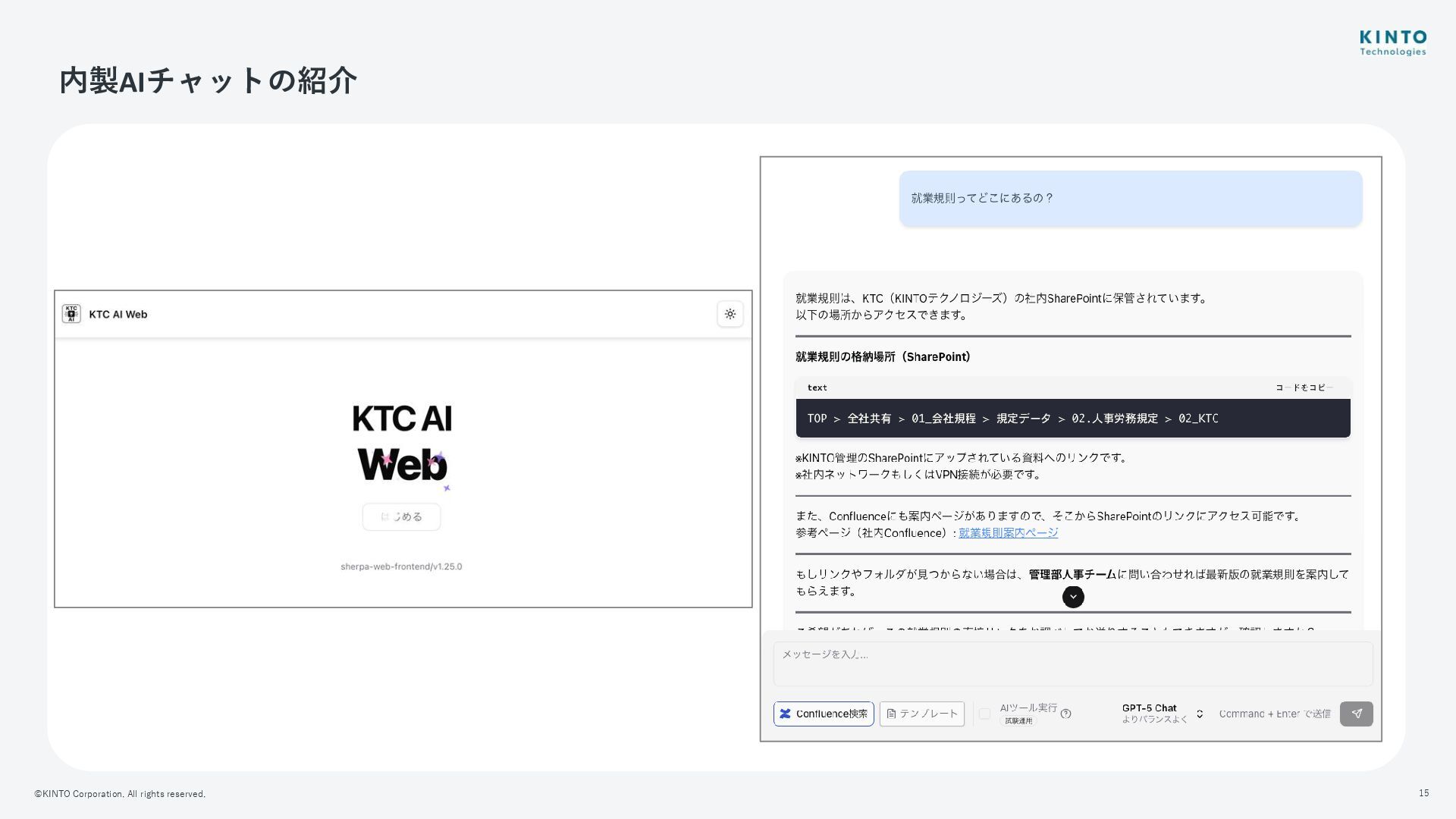The height and width of the screenshot is (819, 1456).
Task: Click the SharePoint path code block
Action: (x=1073, y=419)
